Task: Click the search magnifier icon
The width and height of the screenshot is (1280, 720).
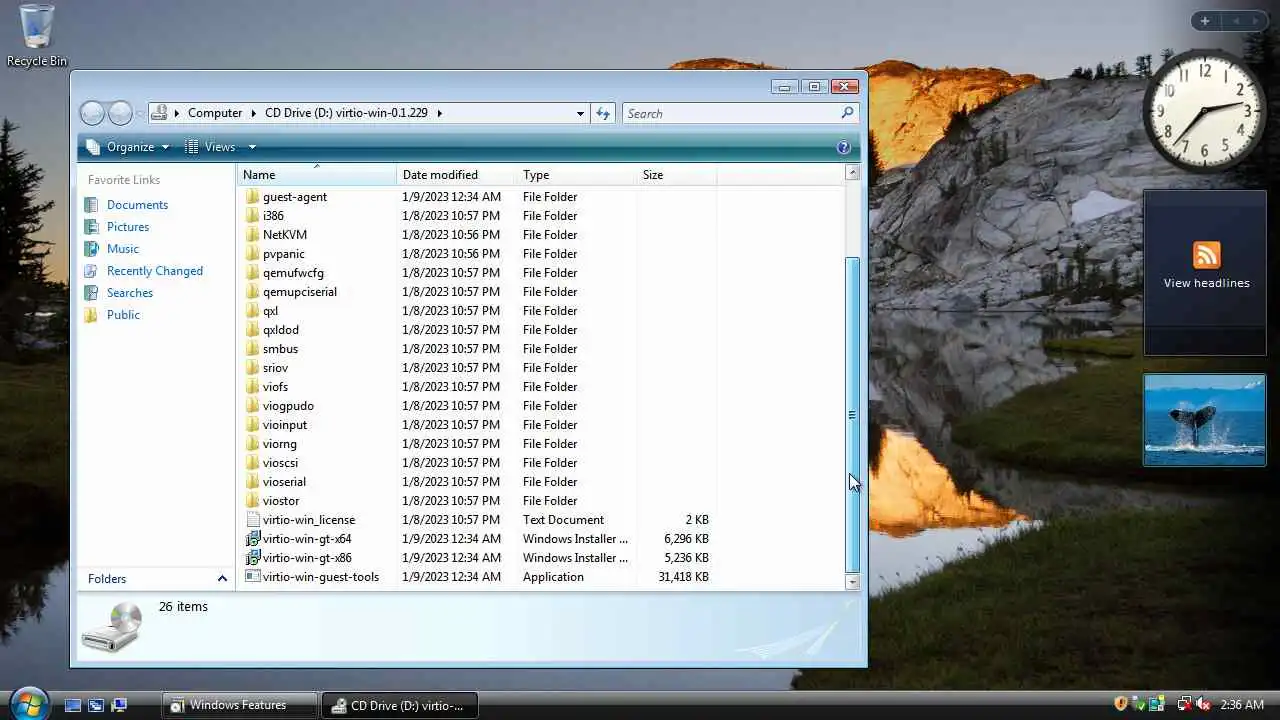Action: tap(847, 113)
